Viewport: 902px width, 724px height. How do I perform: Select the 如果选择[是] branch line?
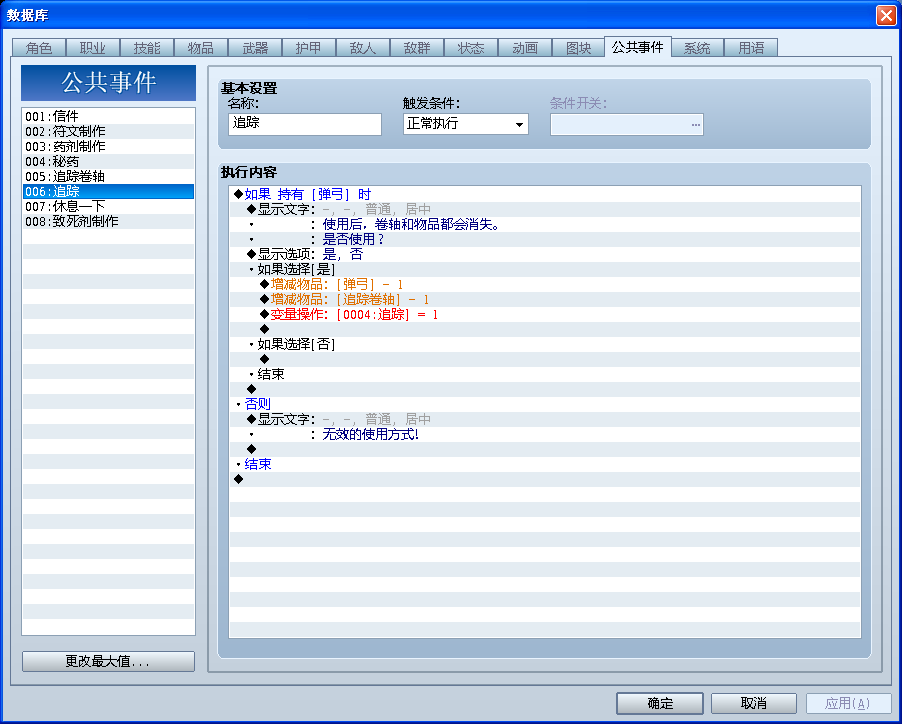pos(545,269)
